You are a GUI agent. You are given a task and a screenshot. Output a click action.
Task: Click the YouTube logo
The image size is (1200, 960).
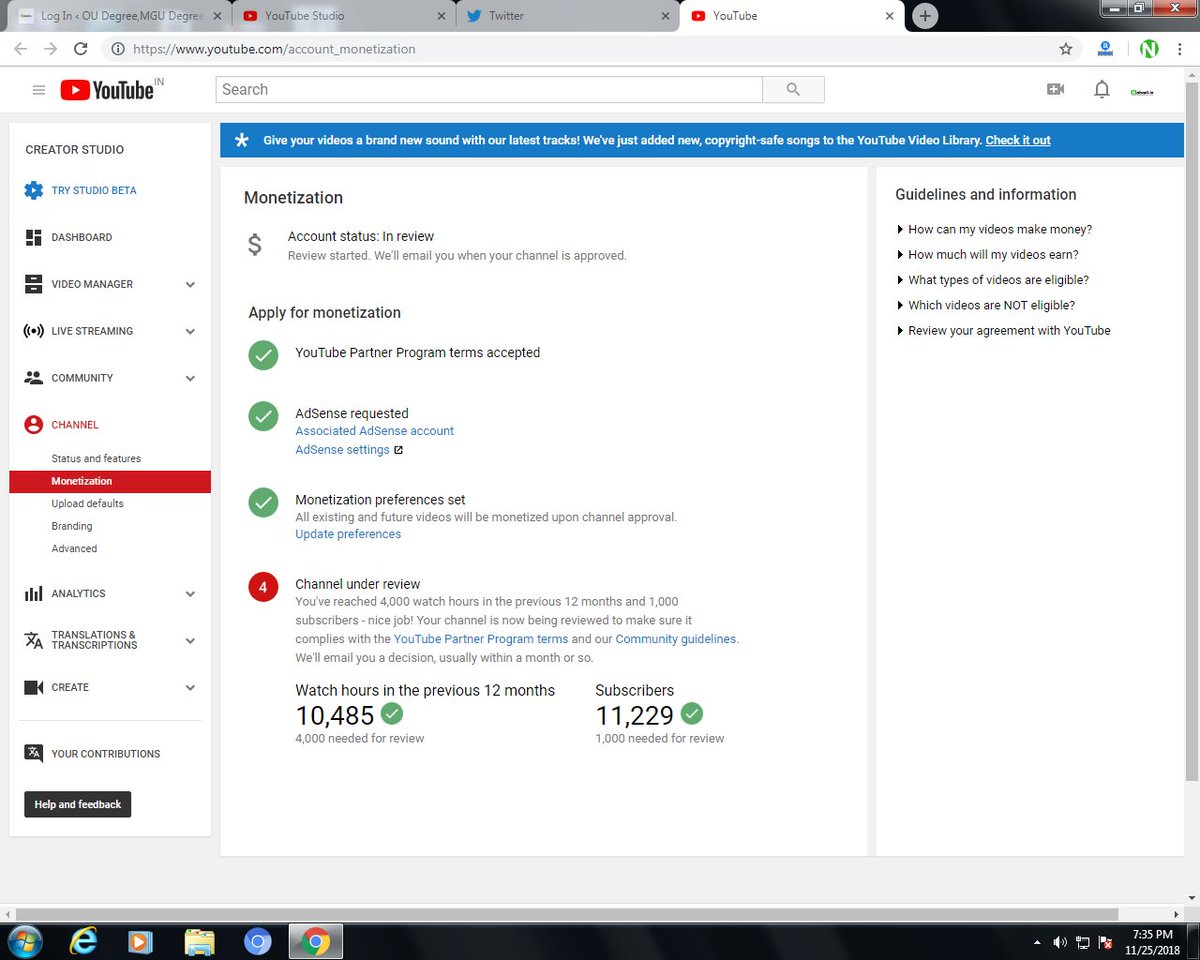(x=107, y=90)
